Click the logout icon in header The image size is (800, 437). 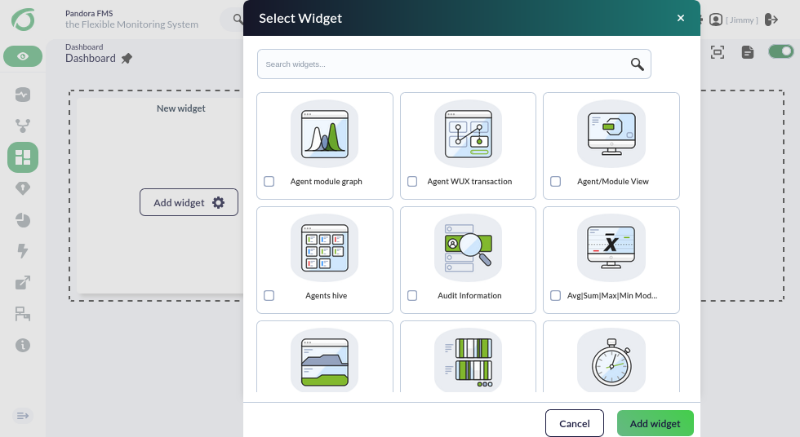771,20
